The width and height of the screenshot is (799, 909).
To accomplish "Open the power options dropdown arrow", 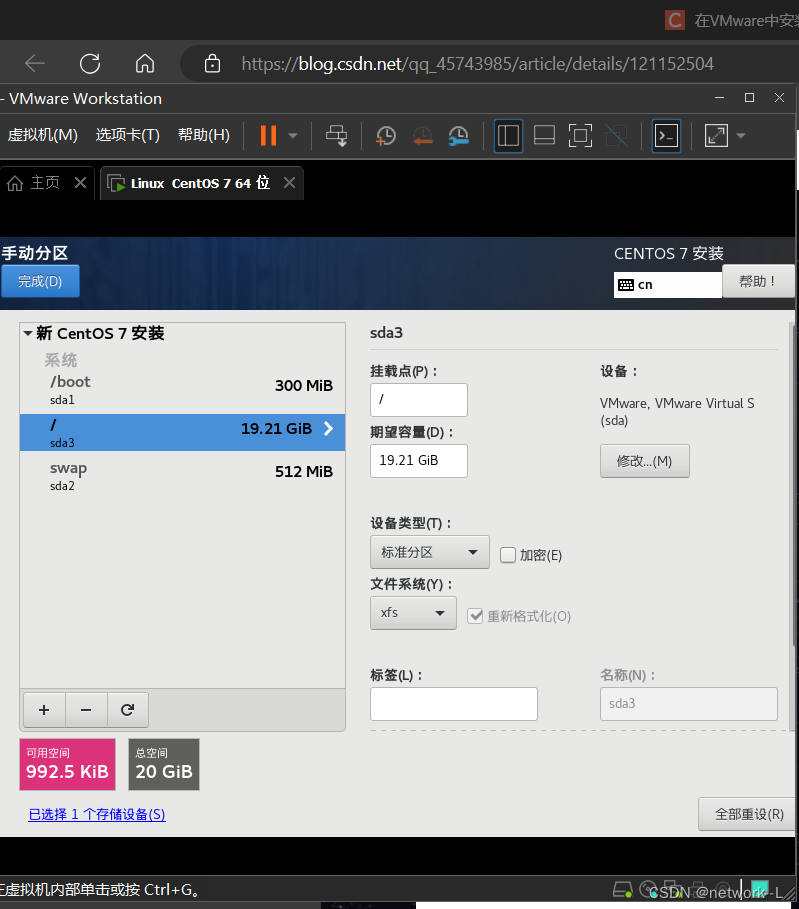I will [x=293, y=136].
